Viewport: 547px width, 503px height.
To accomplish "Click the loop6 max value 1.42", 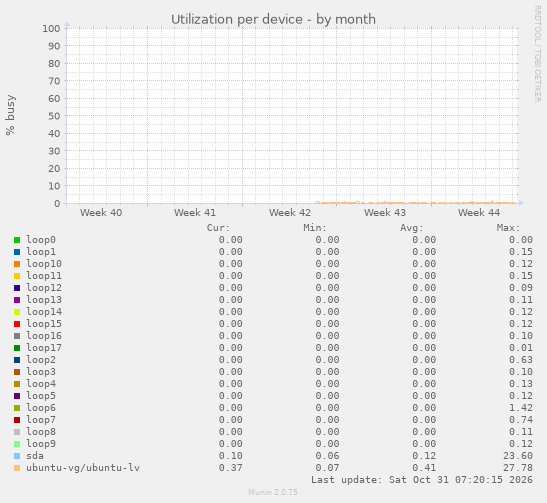I will click(x=521, y=408).
